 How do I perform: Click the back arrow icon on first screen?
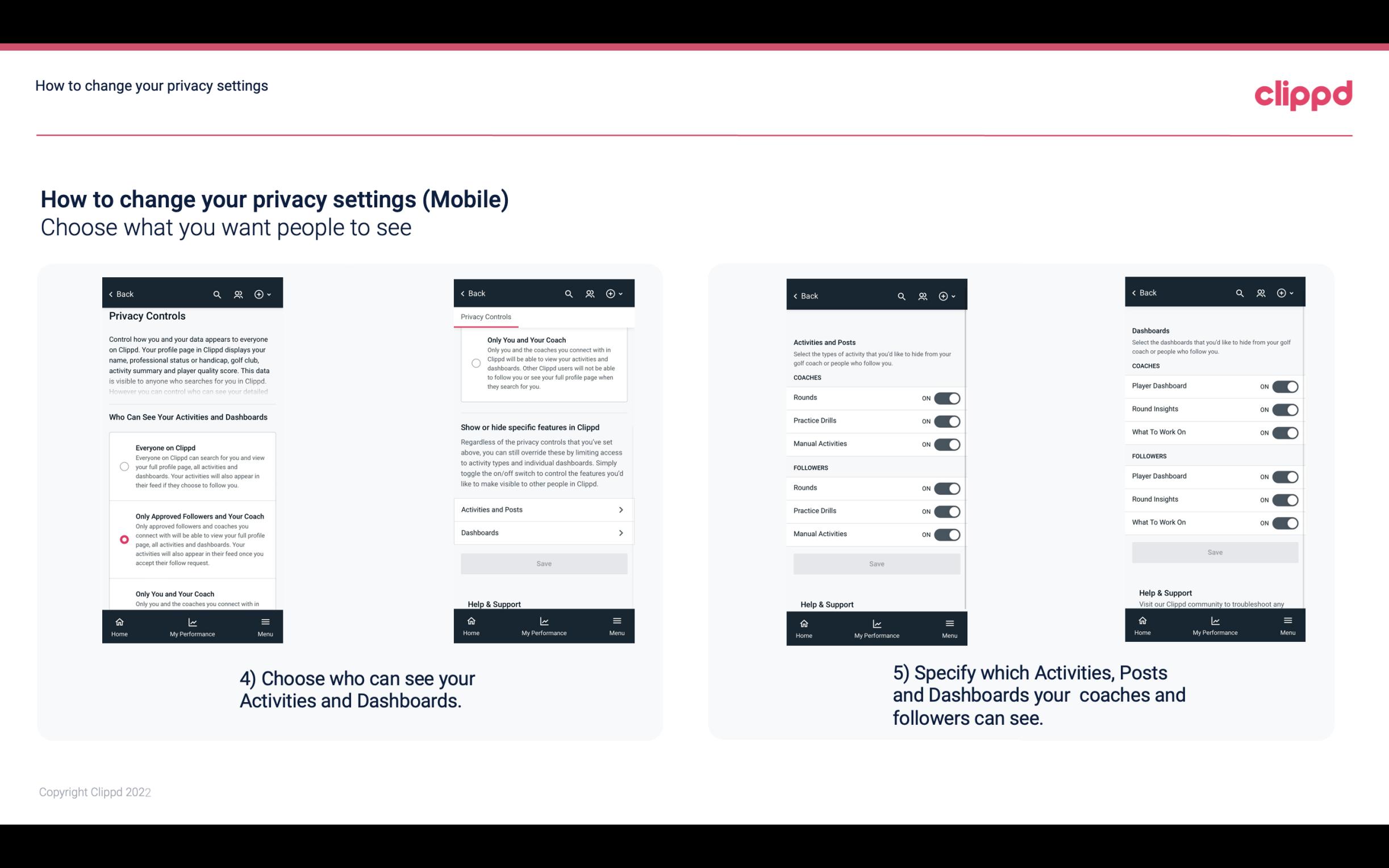111,294
